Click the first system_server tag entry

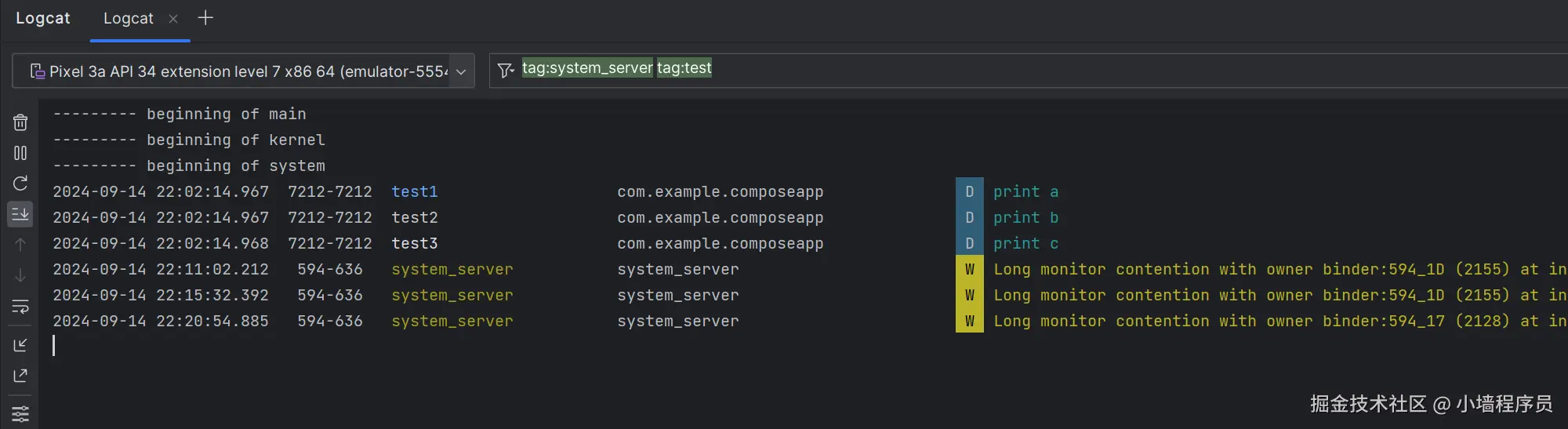452,270
